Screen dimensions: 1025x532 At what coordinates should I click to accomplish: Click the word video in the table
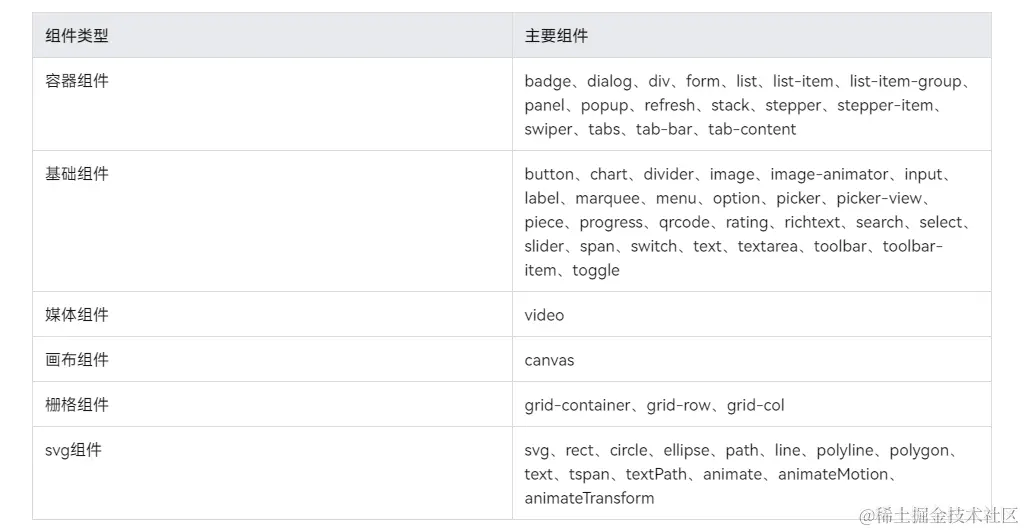pos(544,315)
